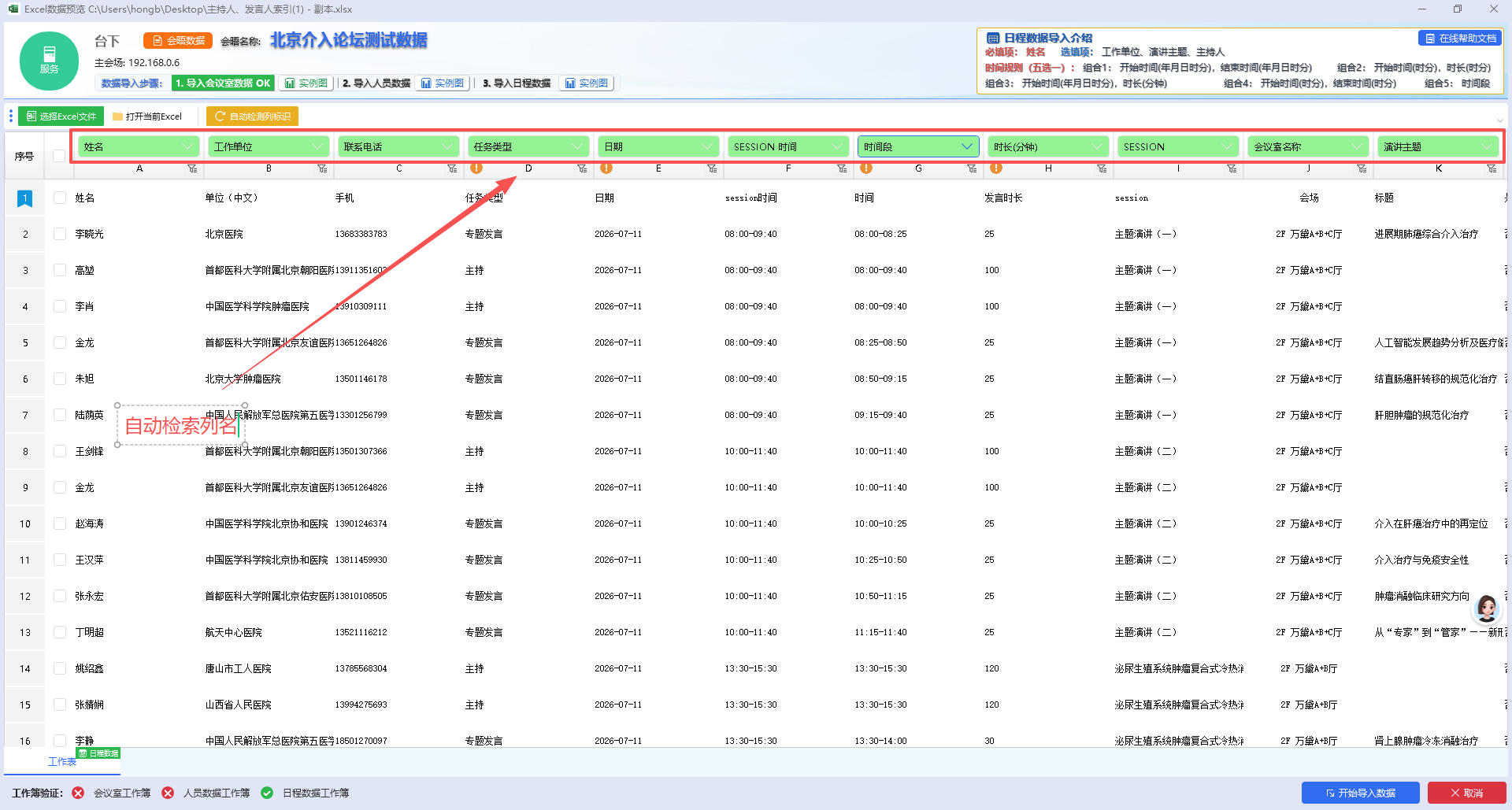Click the filter icon in column A

click(x=192, y=168)
